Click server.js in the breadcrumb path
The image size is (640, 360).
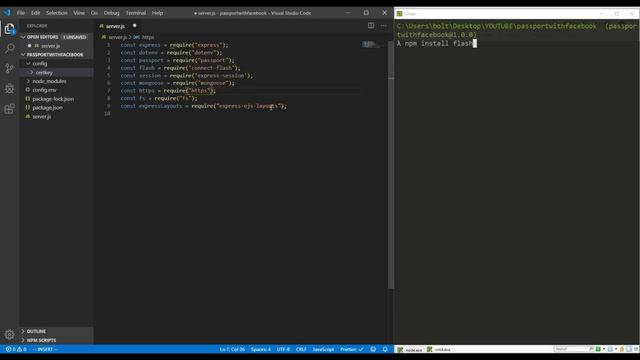click(x=118, y=37)
